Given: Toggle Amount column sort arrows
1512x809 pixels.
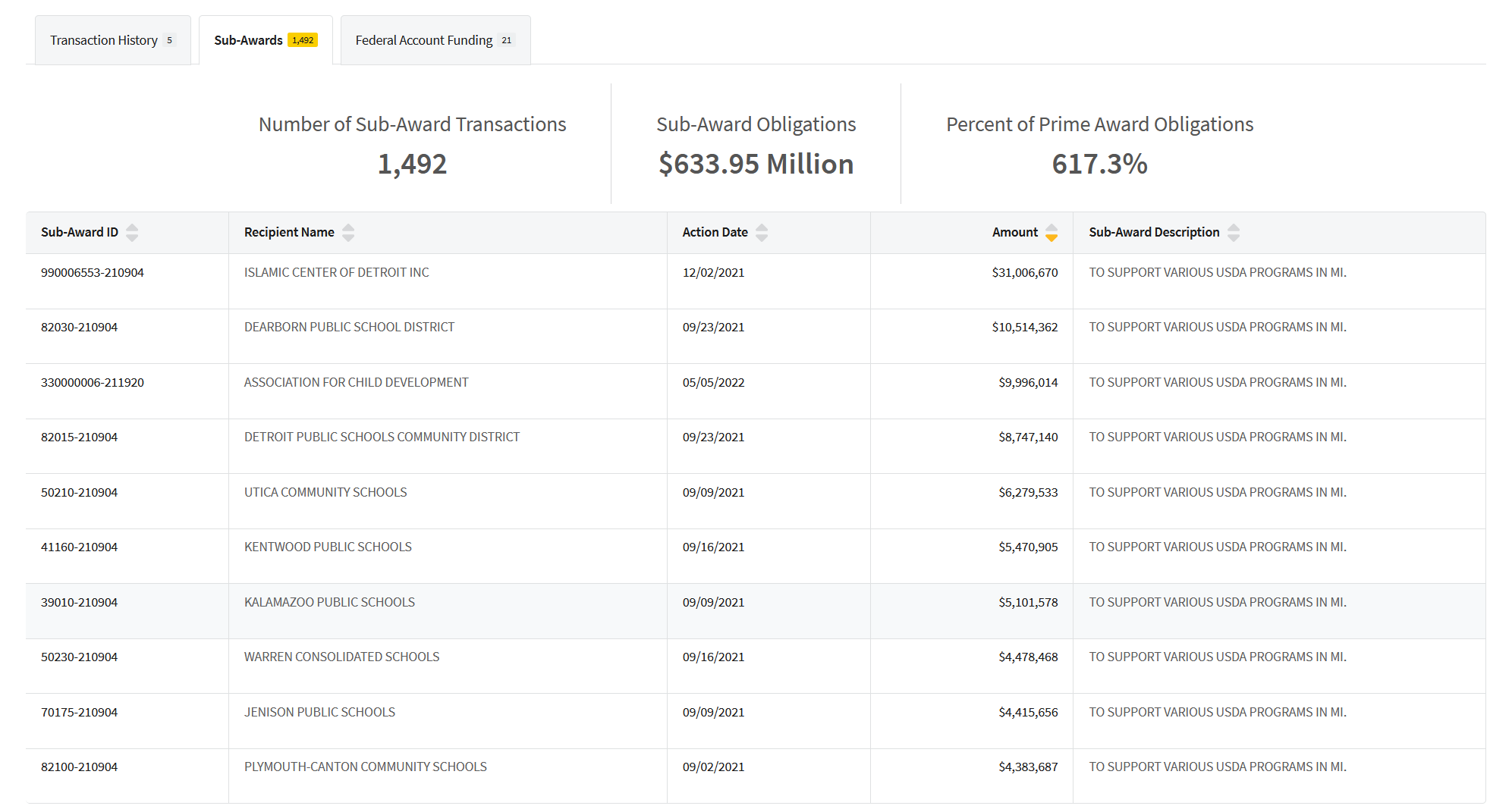Looking at the screenshot, I should click(1051, 233).
